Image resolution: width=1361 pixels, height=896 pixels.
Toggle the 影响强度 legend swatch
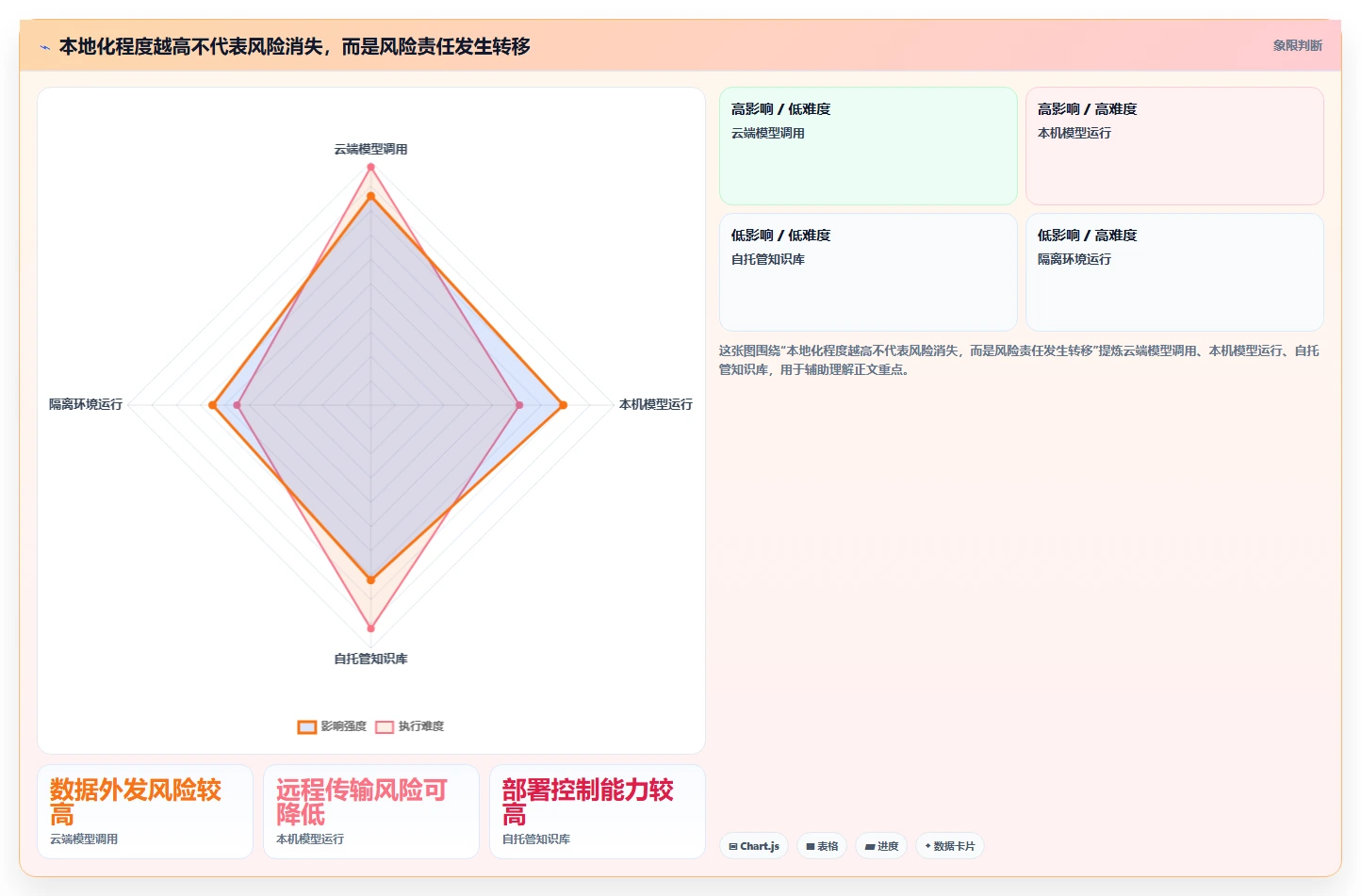click(307, 726)
